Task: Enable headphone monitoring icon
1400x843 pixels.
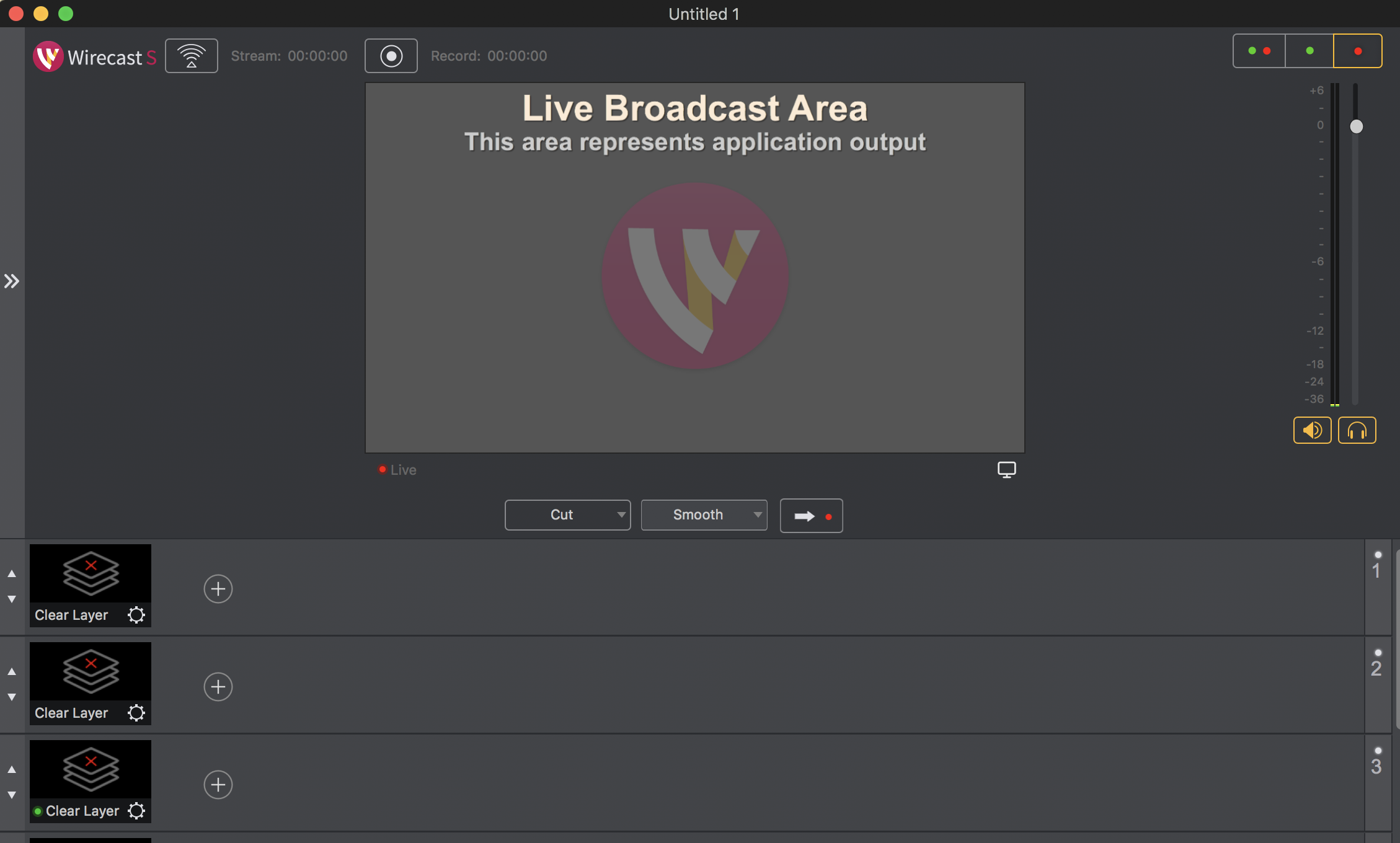Action: [x=1357, y=430]
